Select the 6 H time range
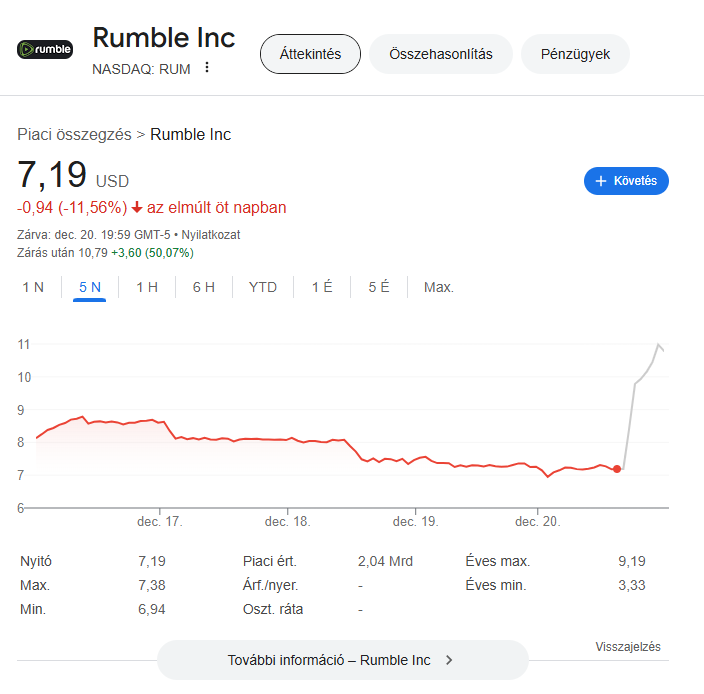Image resolution: width=704 pixels, height=694 pixels. [x=204, y=287]
